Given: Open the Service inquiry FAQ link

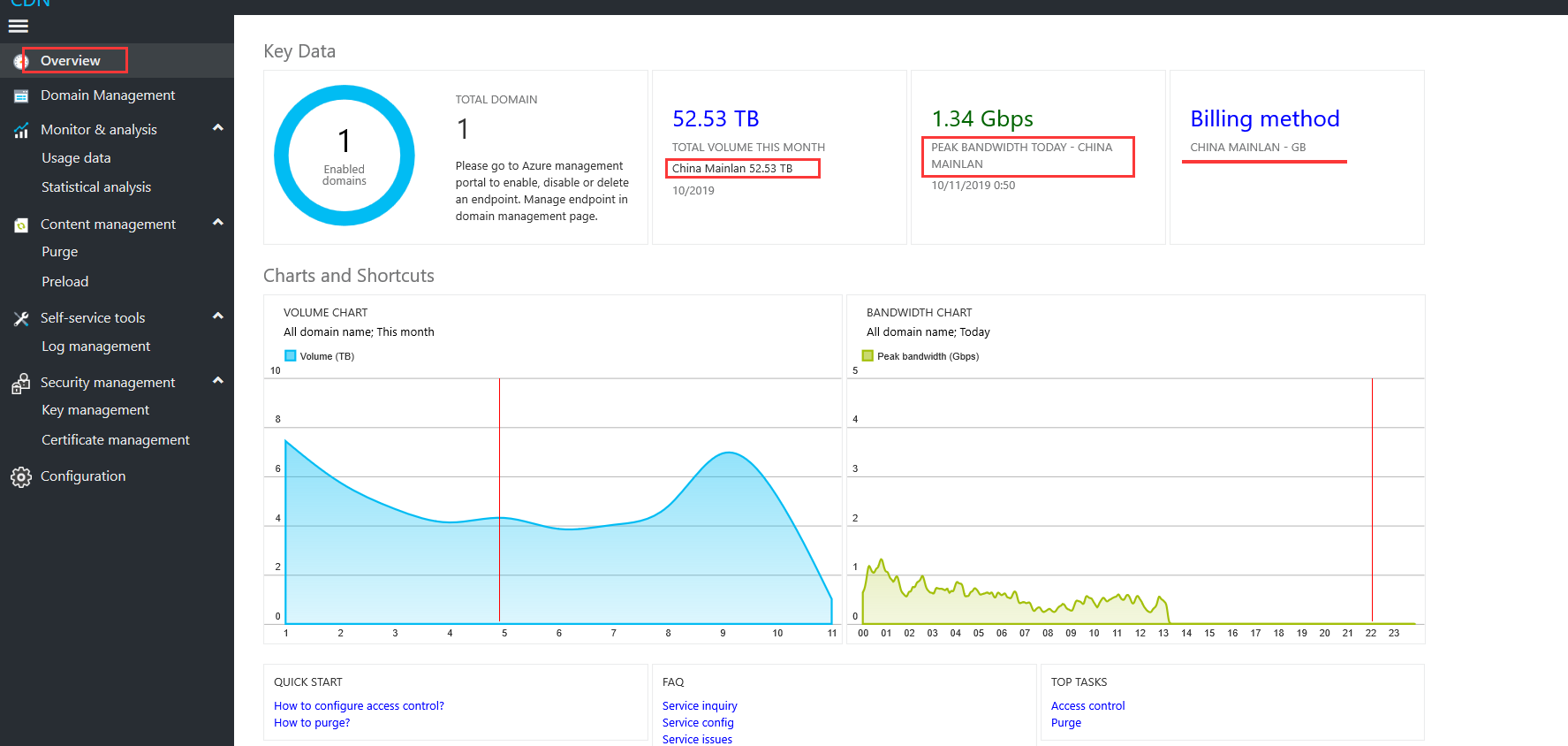Looking at the screenshot, I should [x=700, y=706].
